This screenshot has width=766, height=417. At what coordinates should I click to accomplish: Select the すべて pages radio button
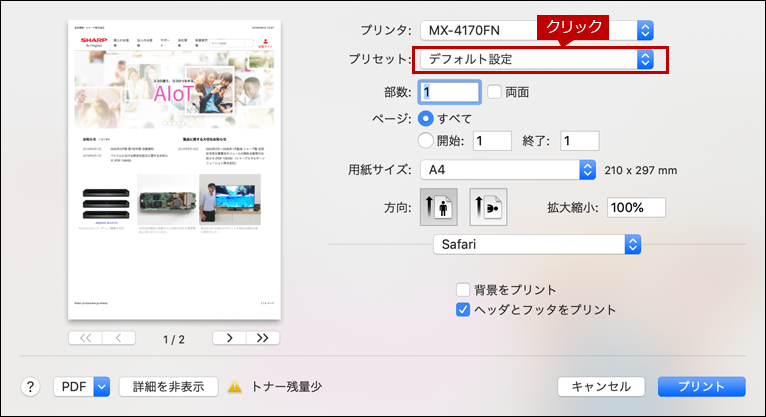point(426,119)
